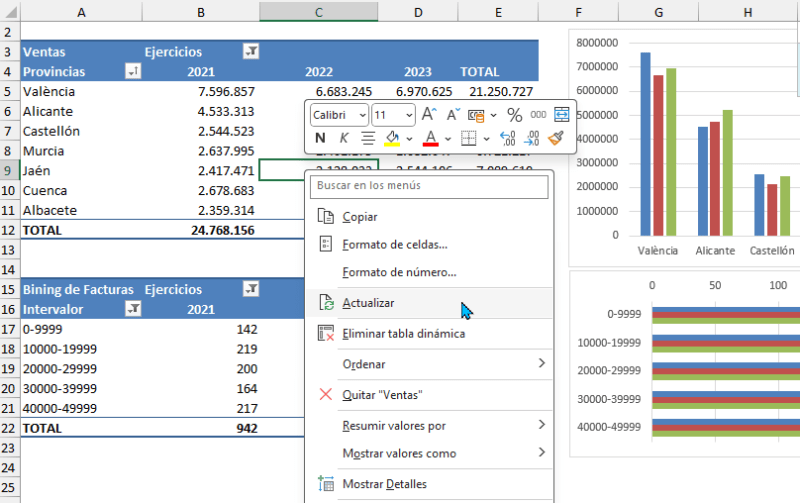Select cell with count 942
The width and height of the screenshot is (800, 503).
(x=201, y=428)
